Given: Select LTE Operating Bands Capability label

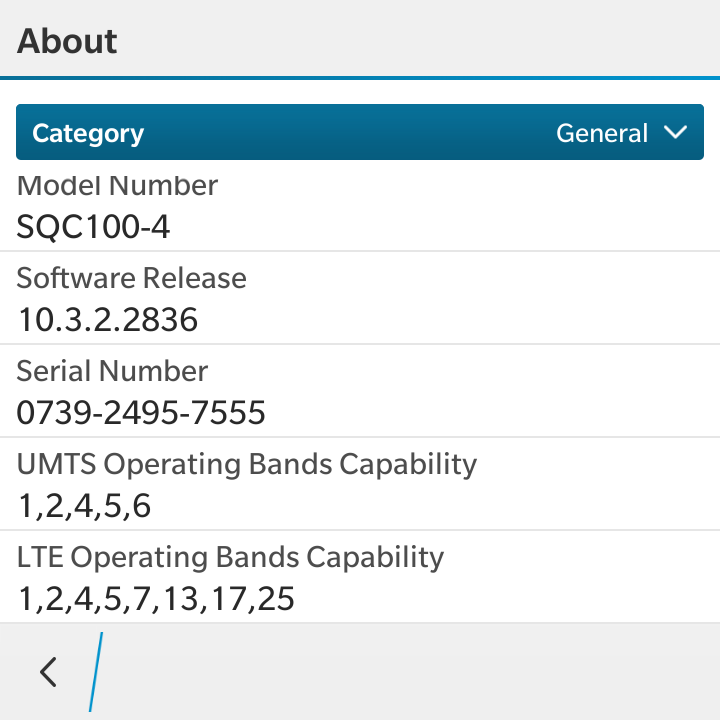Looking at the screenshot, I should pos(230,558).
